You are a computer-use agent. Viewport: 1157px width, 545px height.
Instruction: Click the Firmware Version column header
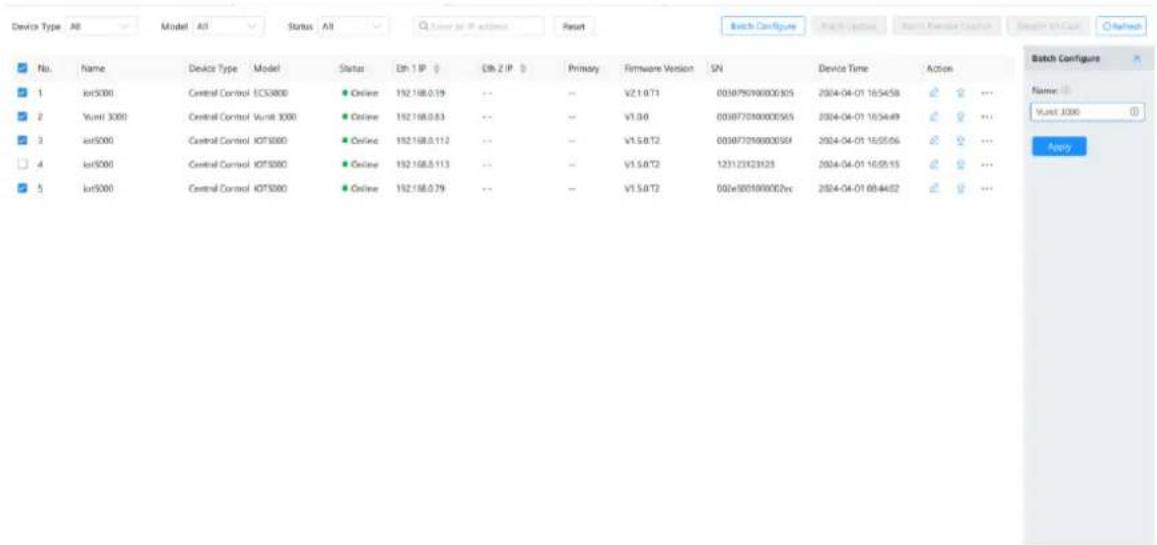(x=659, y=69)
